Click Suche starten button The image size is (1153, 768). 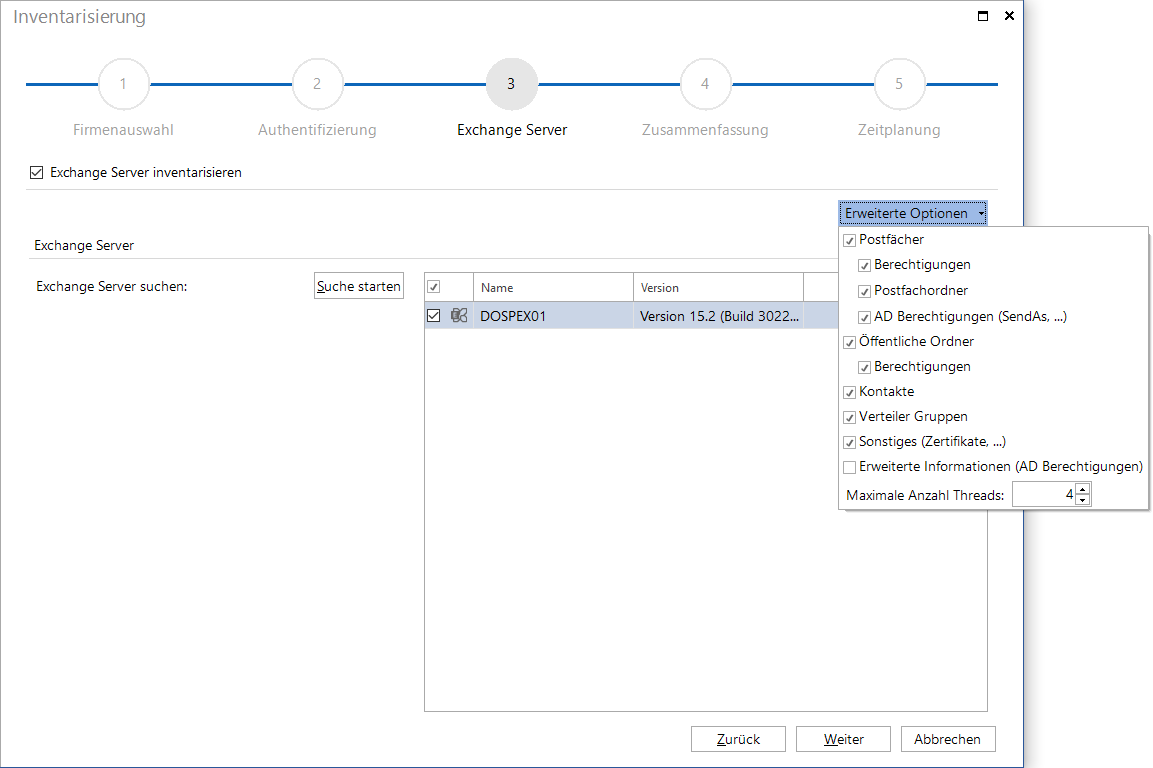click(x=359, y=286)
